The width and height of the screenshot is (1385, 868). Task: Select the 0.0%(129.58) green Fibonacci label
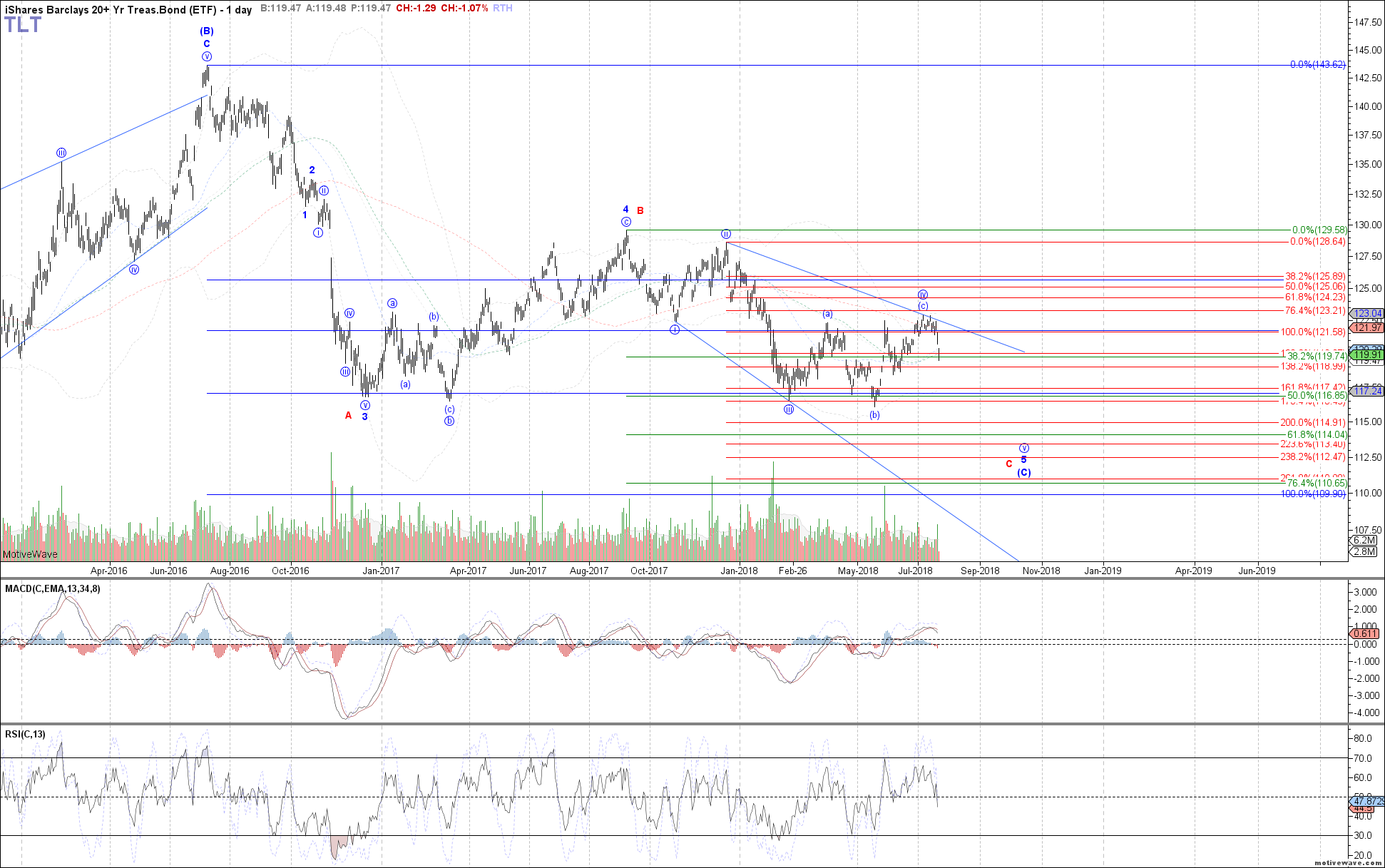[x=1319, y=230]
